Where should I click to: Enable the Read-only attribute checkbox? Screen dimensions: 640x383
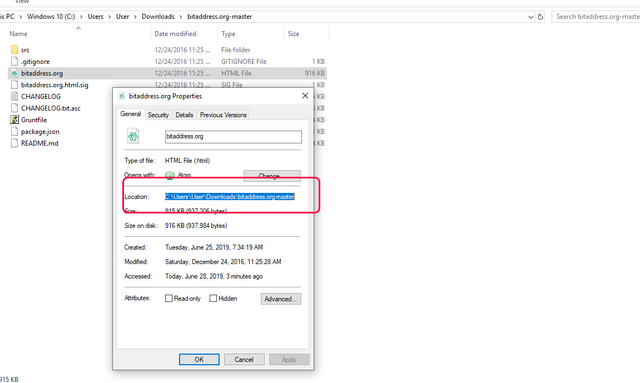pyautogui.click(x=169, y=298)
